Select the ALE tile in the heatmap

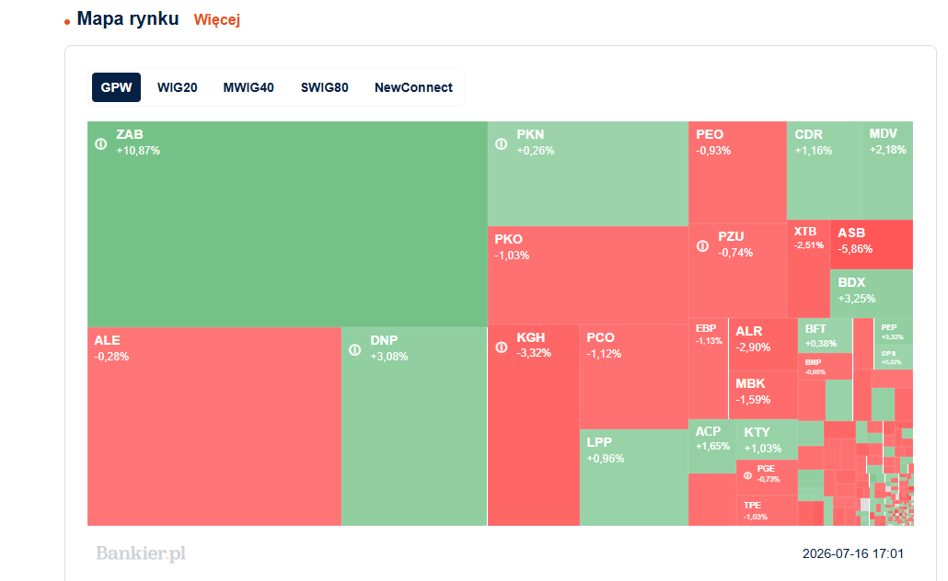click(x=214, y=426)
